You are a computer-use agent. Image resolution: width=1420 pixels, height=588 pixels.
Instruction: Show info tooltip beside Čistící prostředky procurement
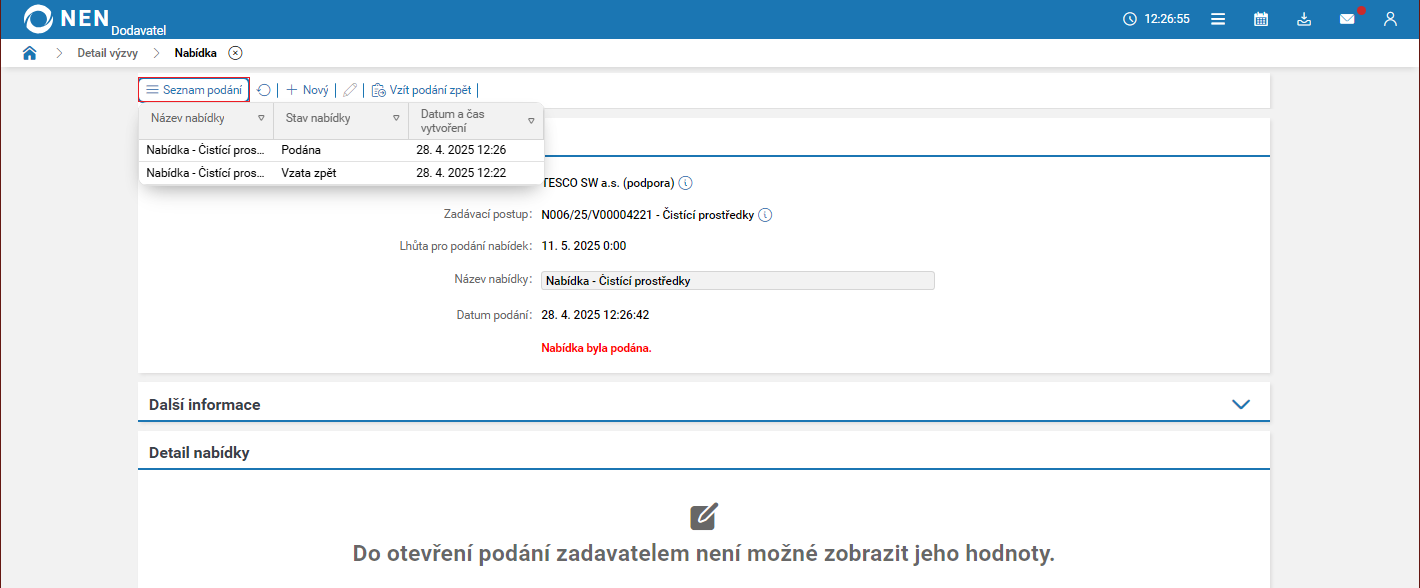[x=765, y=214]
